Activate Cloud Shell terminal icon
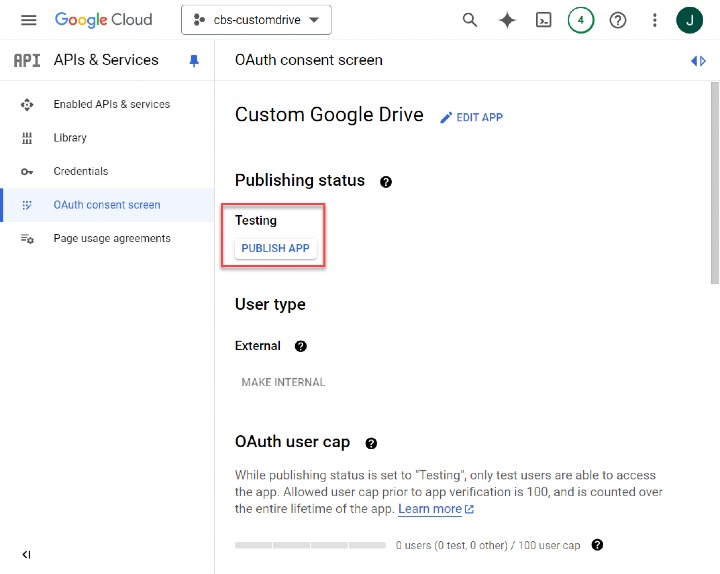 point(543,20)
